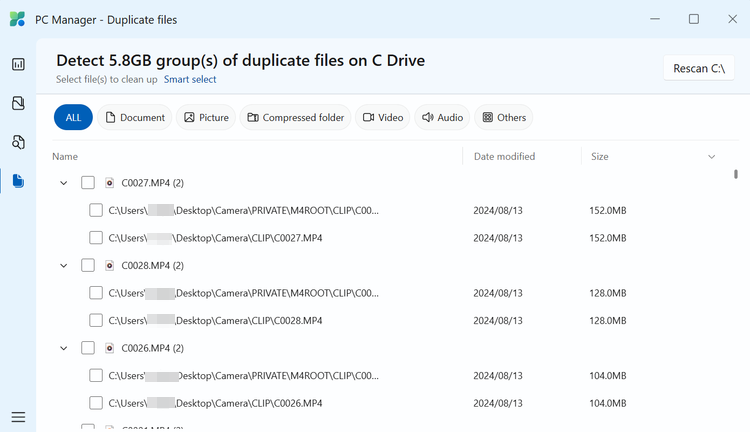Click the C0027.MP4 video file icon
Viewport: 750px width, 432px height.
110,183
